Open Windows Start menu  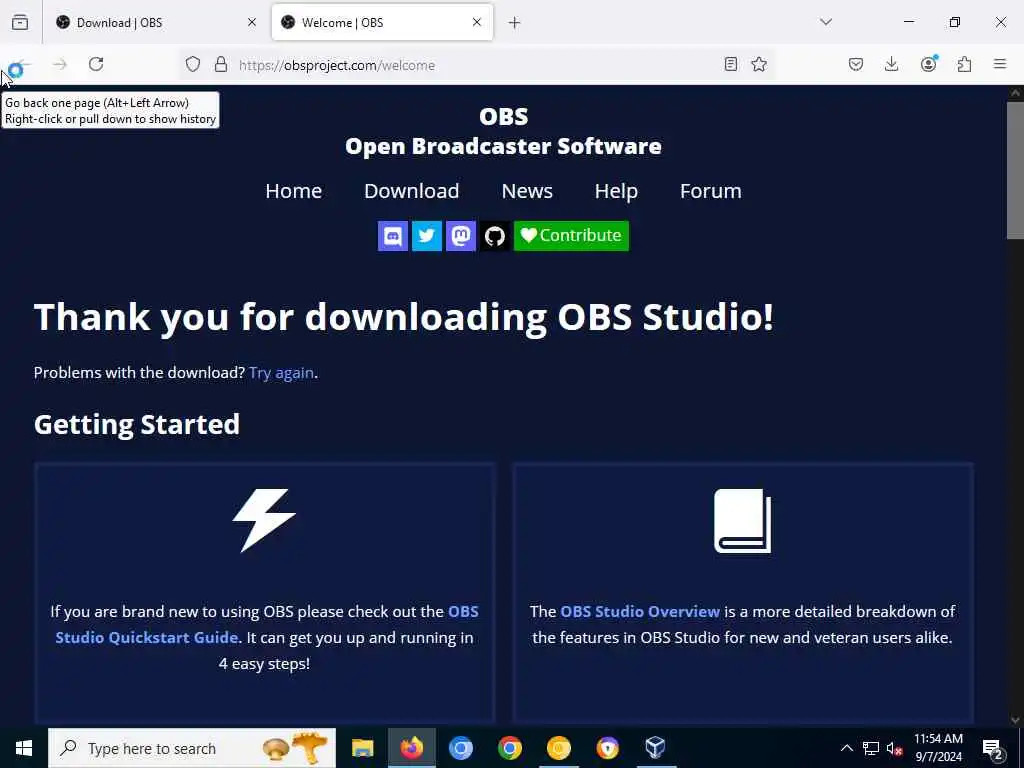click(24, 748)
